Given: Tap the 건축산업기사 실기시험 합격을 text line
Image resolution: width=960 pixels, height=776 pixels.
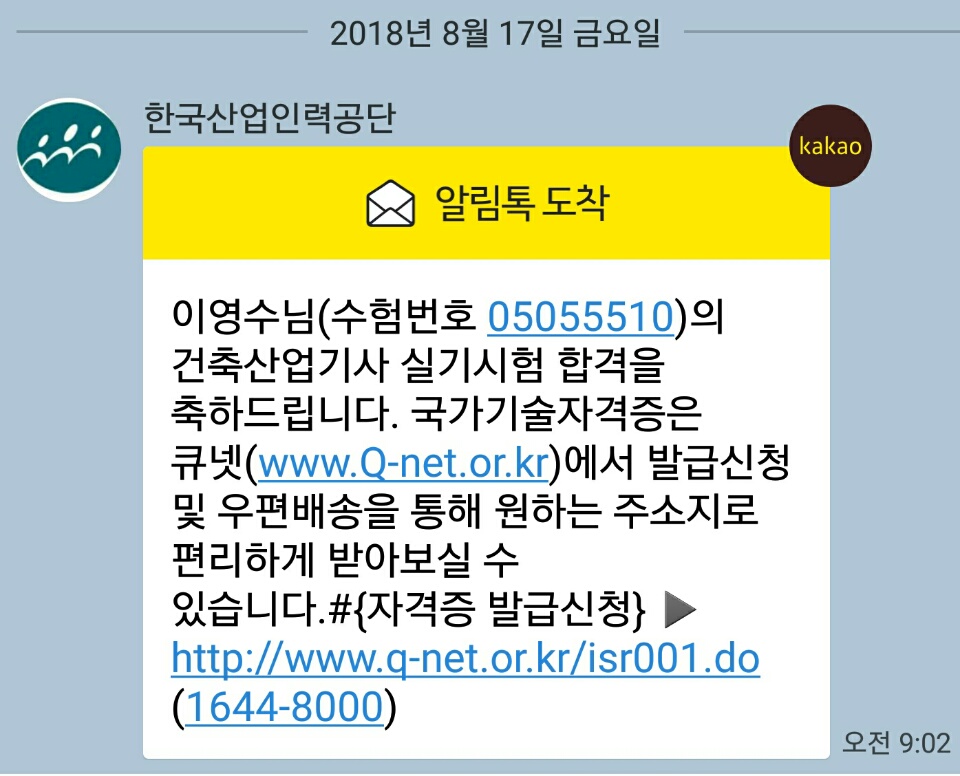Looking at the screenshot, I should [x=418, y=365].
